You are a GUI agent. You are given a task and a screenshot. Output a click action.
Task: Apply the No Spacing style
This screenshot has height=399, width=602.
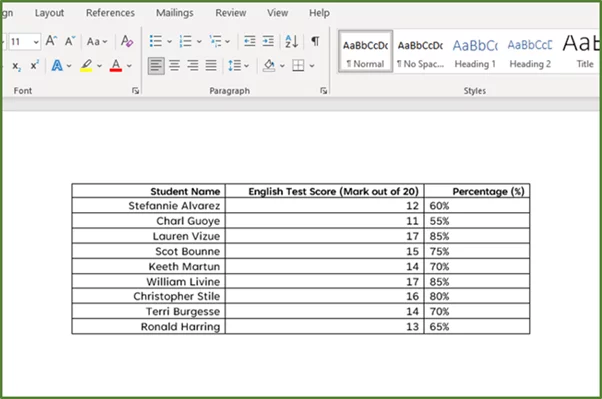click(420, 51)
